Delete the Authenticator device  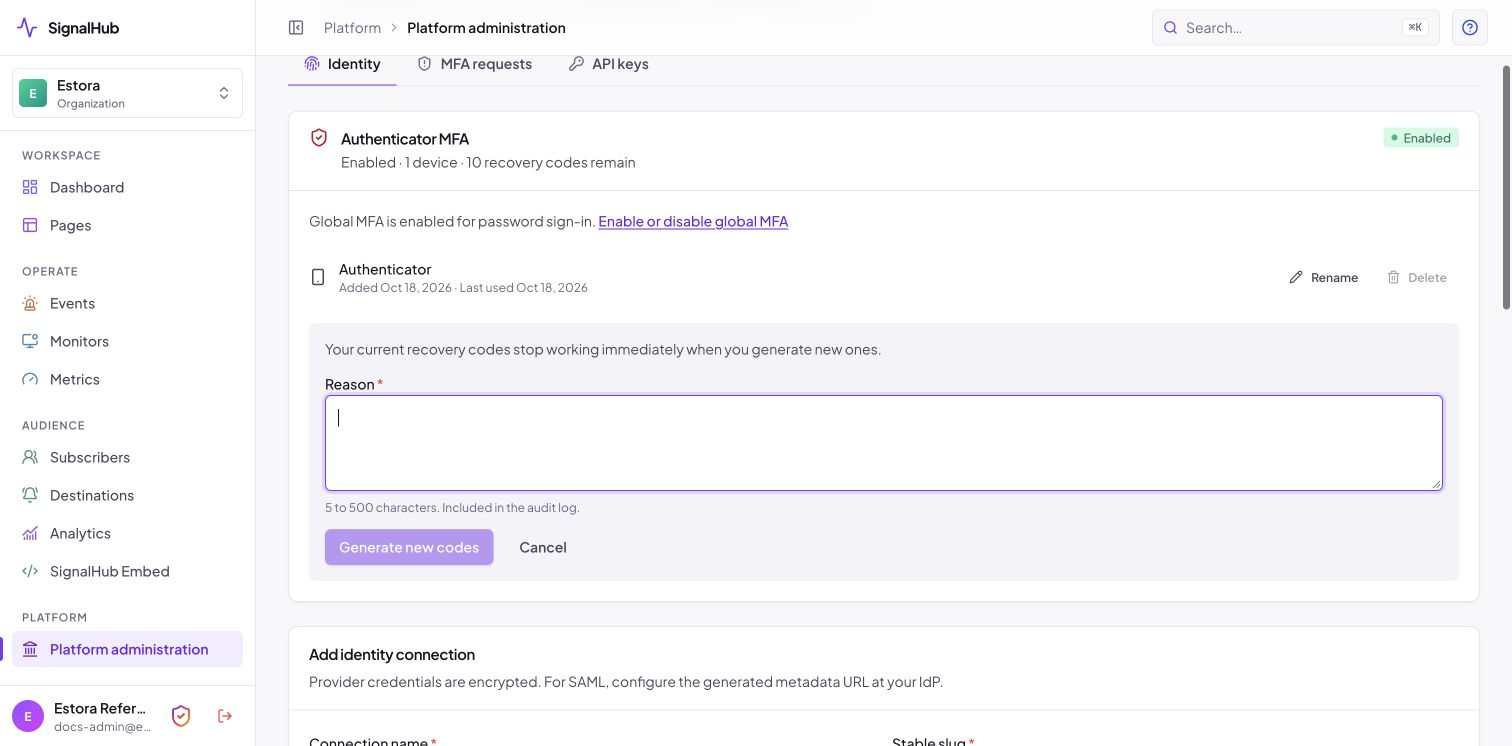(1416, 277)
